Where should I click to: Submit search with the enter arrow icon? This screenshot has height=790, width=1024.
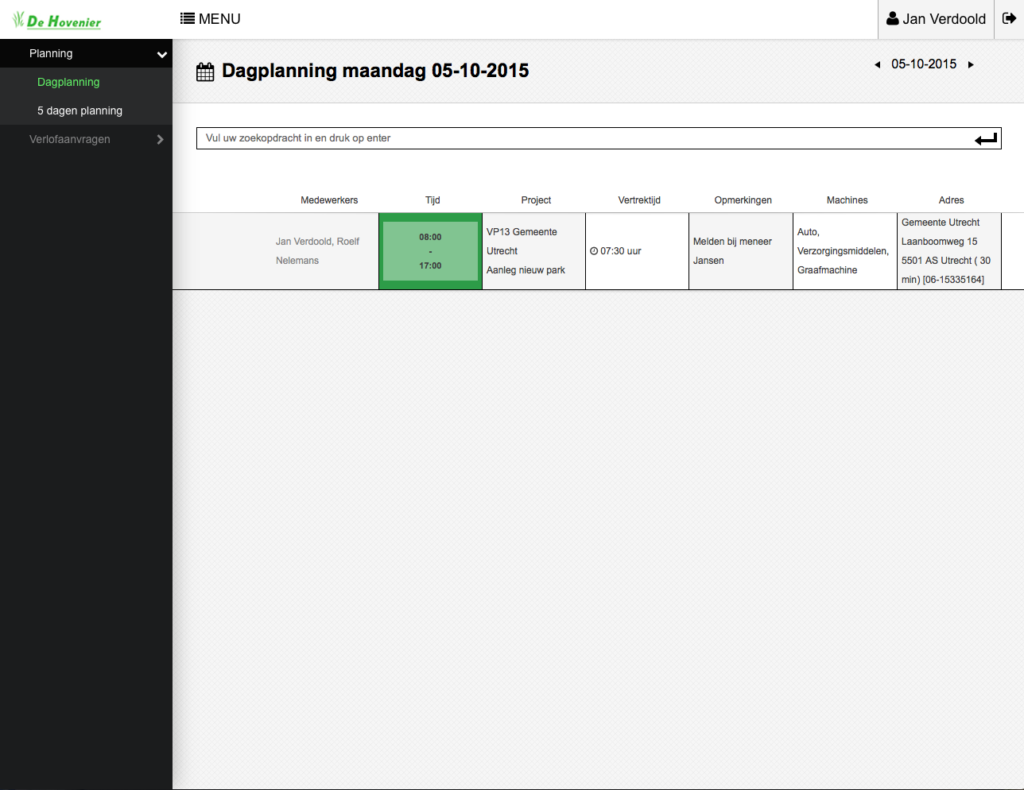point(985,138)
